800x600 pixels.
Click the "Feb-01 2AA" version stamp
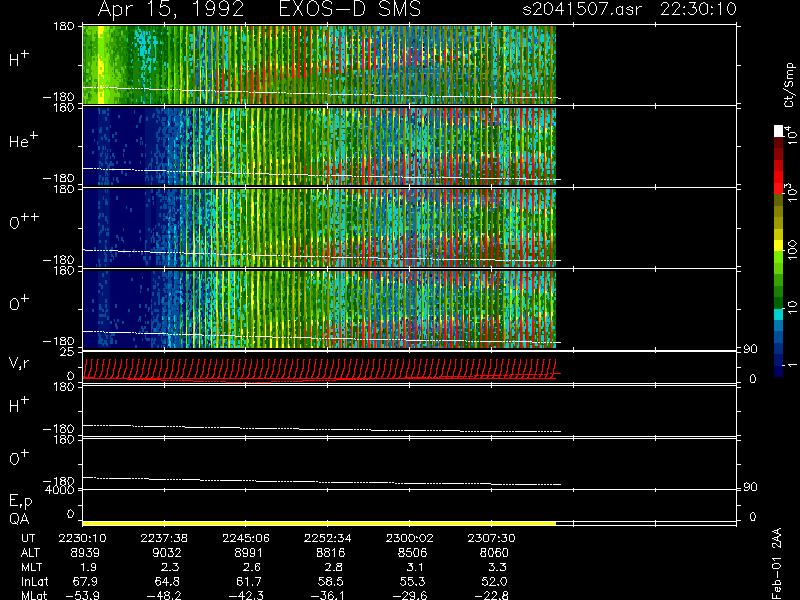(777, 563)
